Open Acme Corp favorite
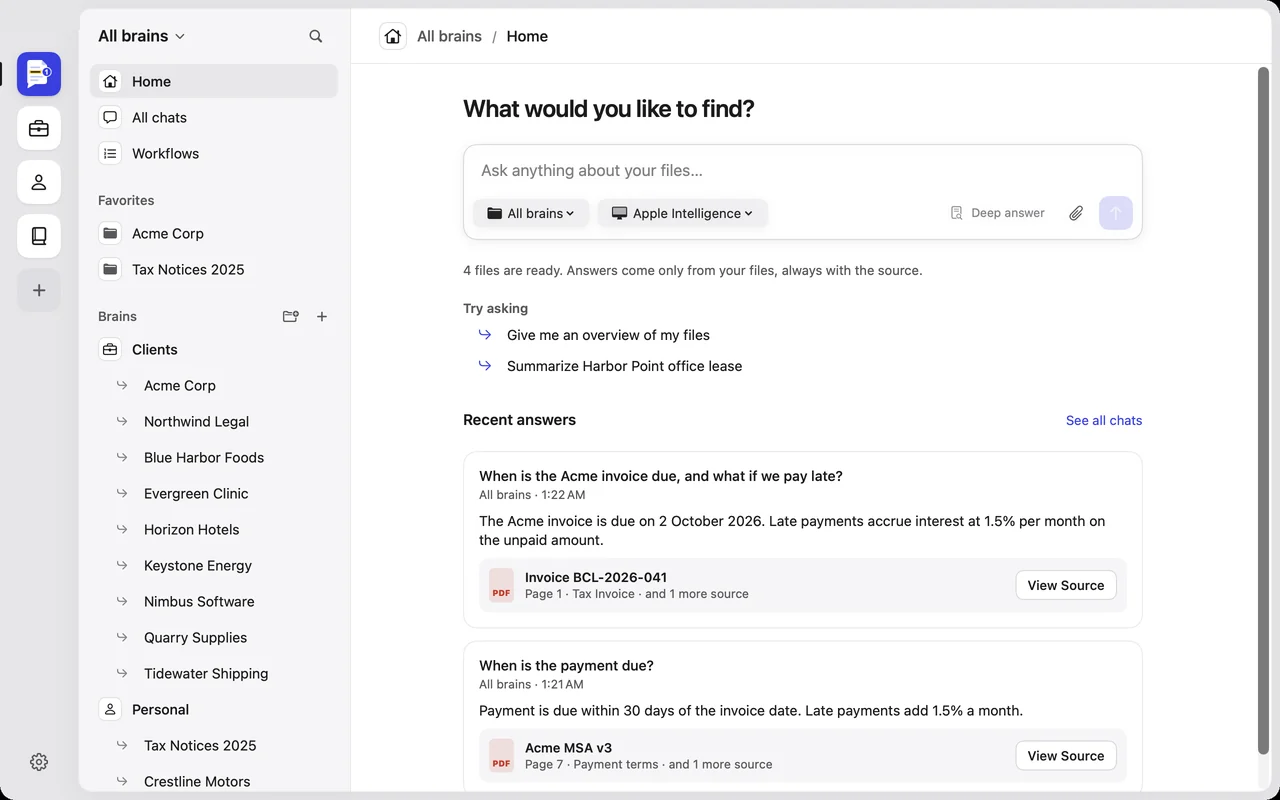 pos(214,234)
